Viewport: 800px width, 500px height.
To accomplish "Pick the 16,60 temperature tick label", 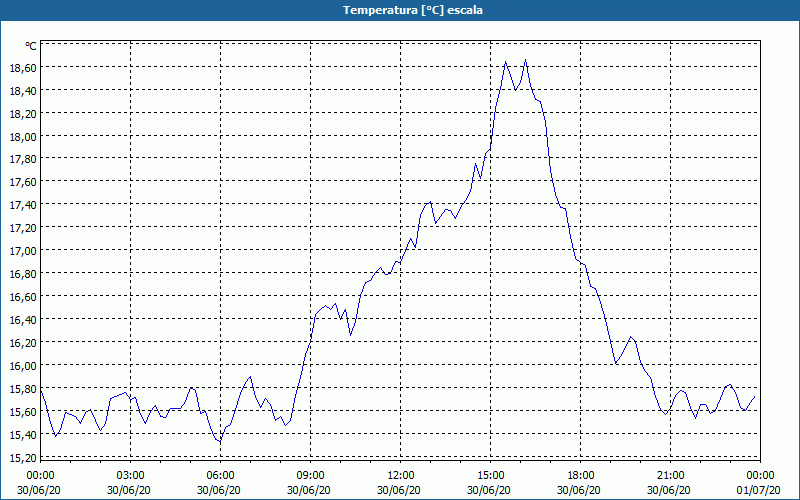I will [x=23, y=296].
